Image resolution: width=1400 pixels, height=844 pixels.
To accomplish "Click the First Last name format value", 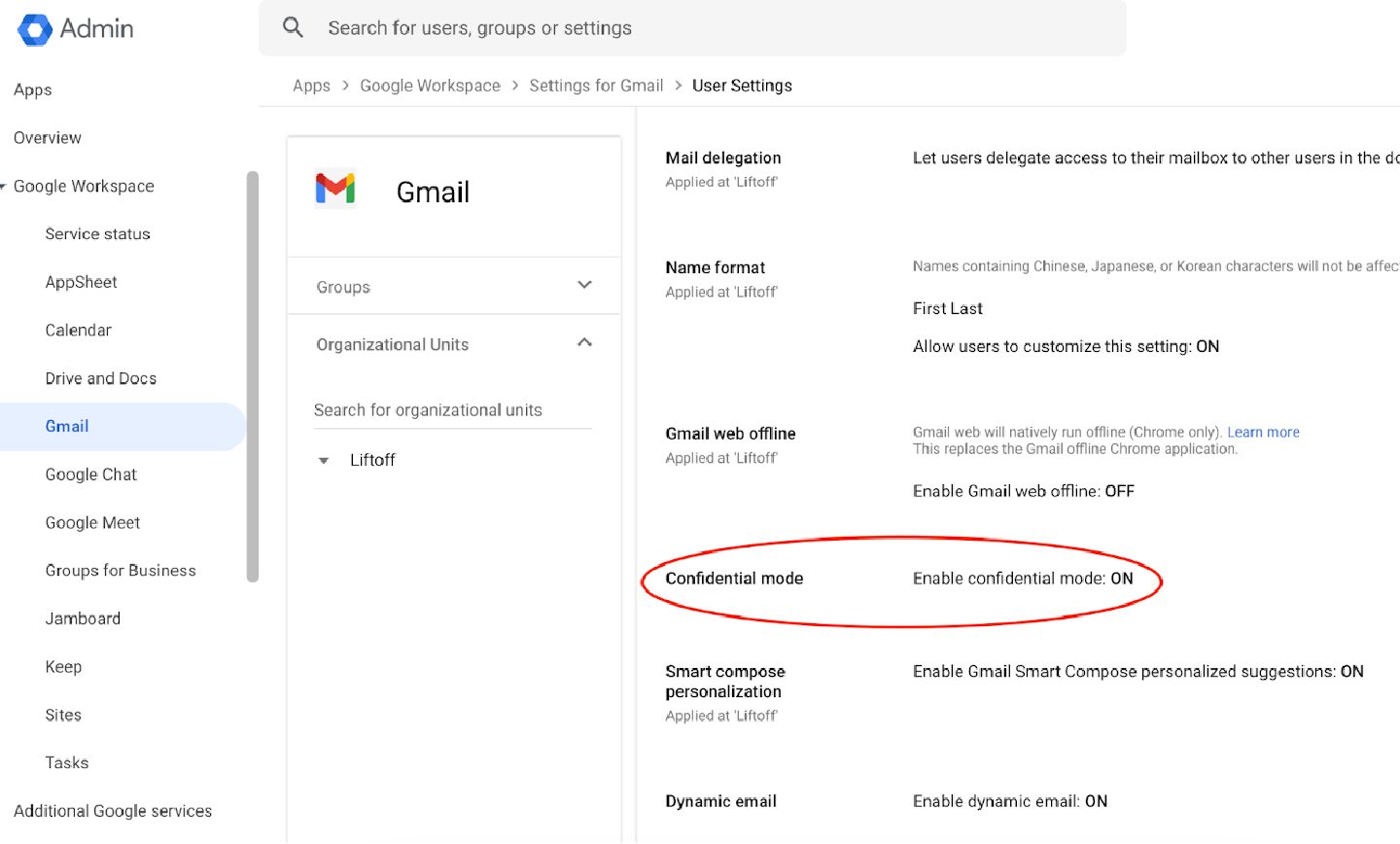I will click(x=947, y=308).
